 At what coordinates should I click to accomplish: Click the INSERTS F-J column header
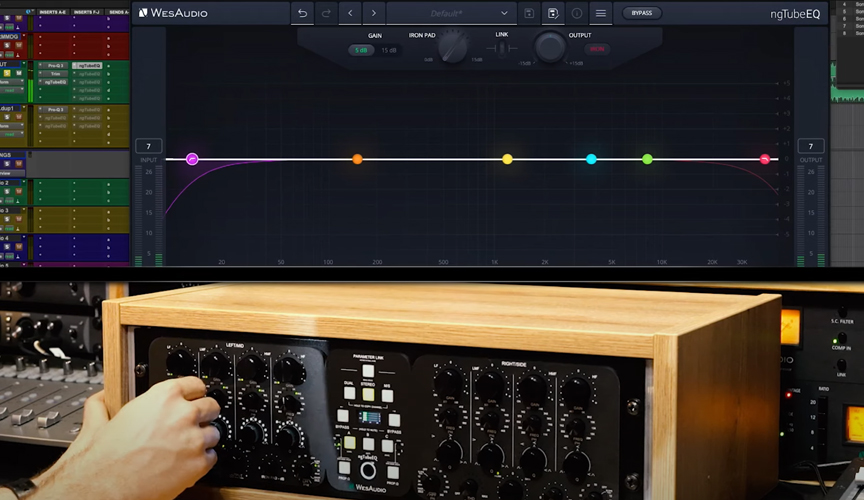[87, 12]
